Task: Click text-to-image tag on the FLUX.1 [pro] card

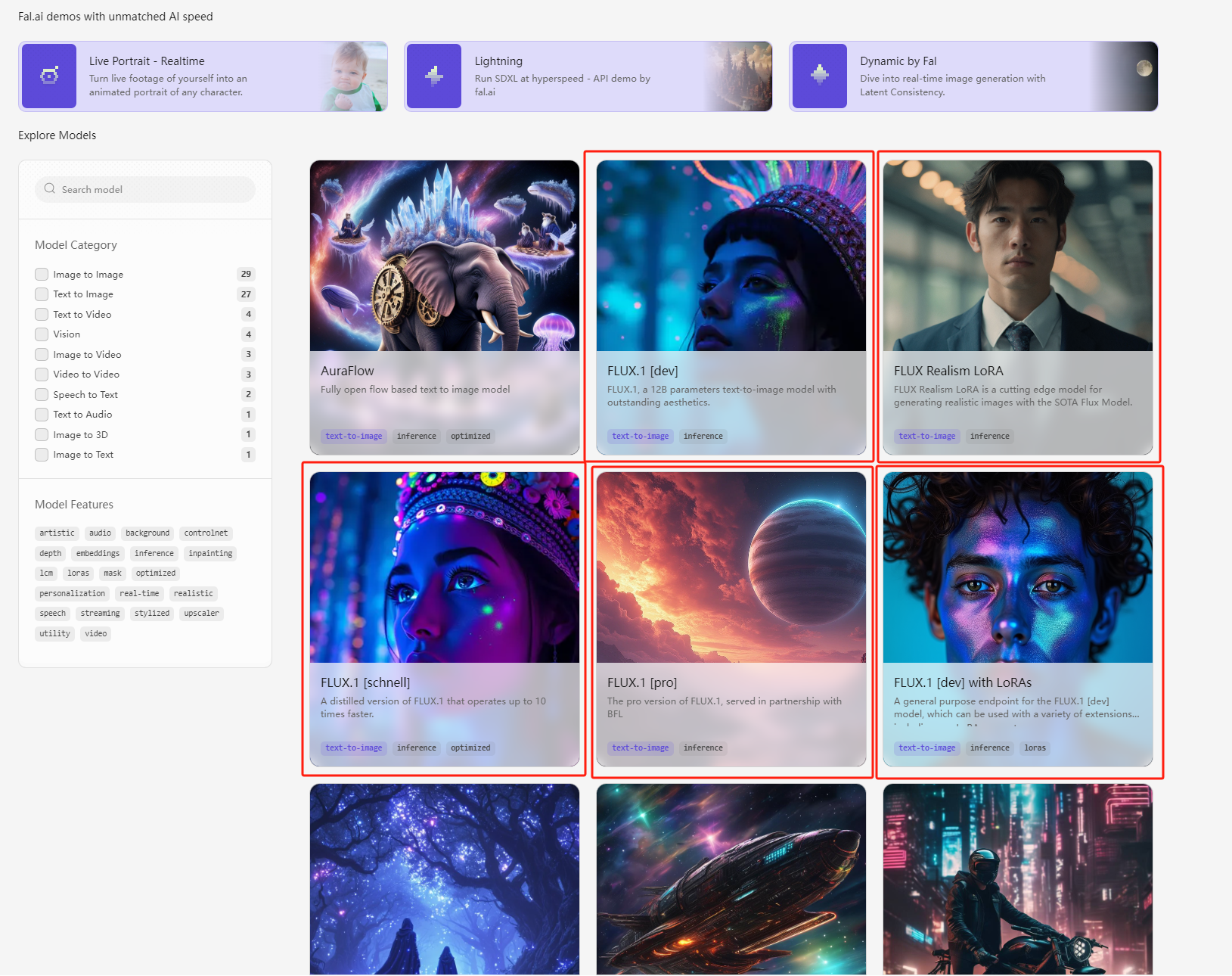Action: [x=641, y=748]
